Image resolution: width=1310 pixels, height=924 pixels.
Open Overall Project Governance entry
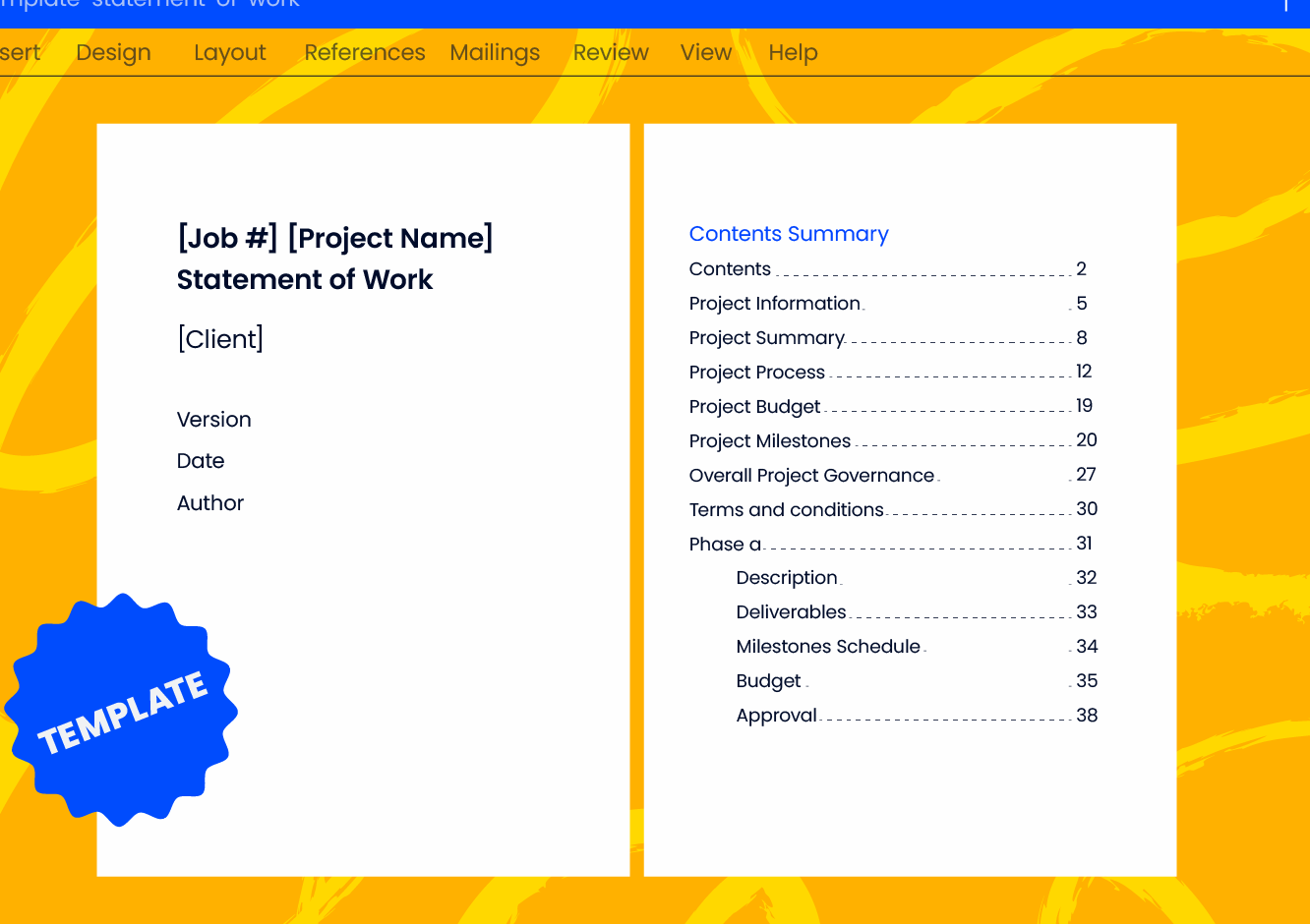[811, 476]
